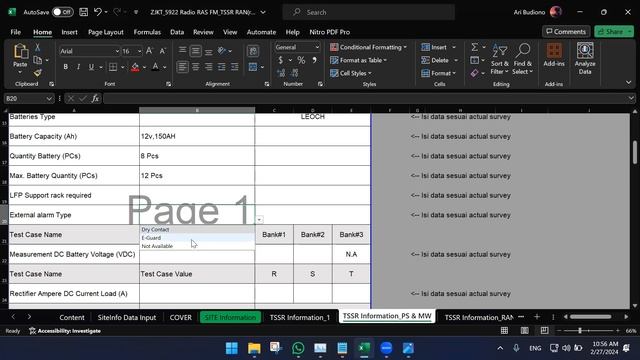
Task: Click the Undo arrow icon
Action: pyautogui.click(x=98, y=12)
